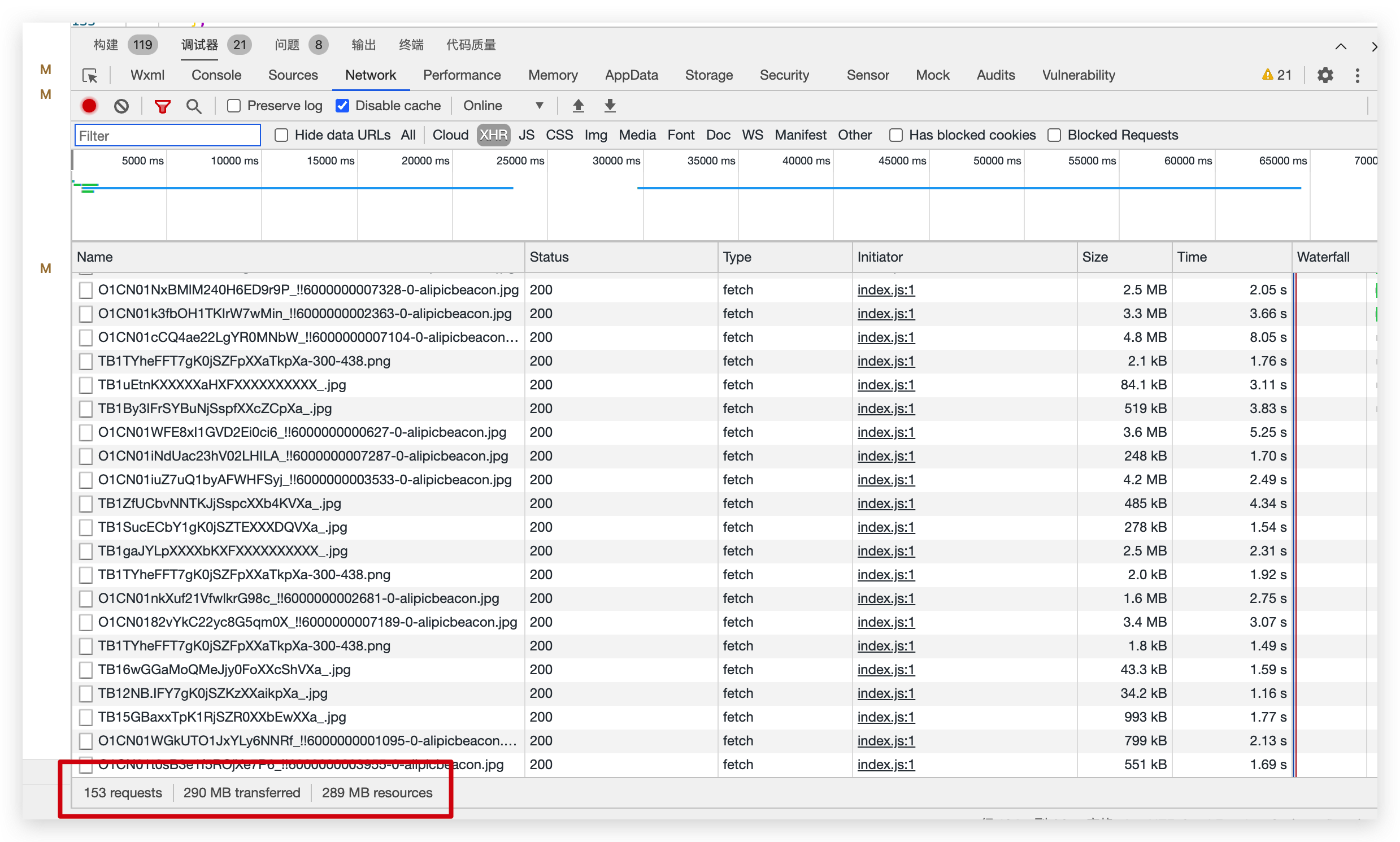The image size is (1400, 842).
Task: Select the Img filter type
Action: coord(595,135)
